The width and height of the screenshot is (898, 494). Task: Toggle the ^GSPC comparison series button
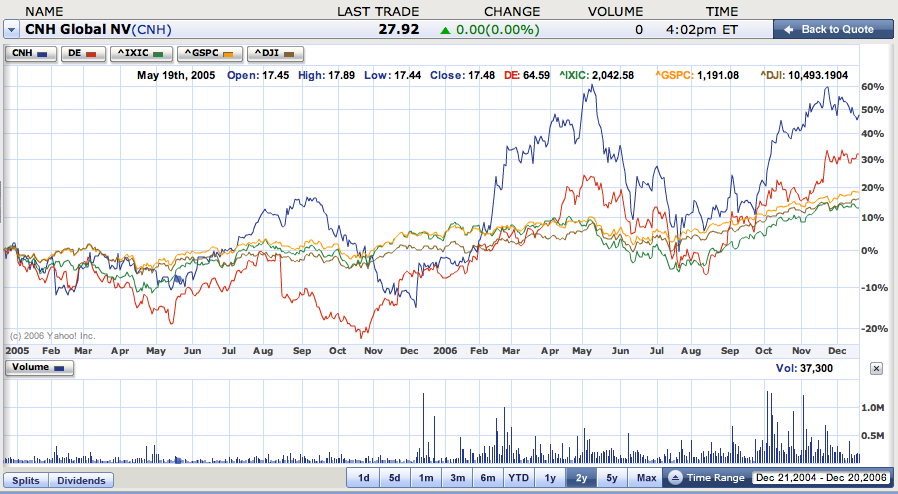tap(210, 53)
